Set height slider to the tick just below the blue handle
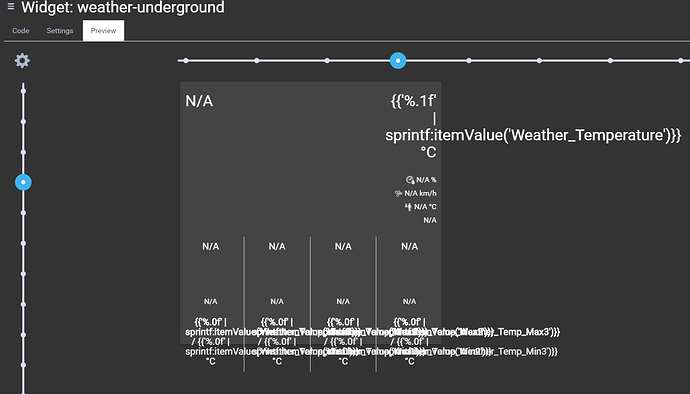 click(x=23, y=213)
